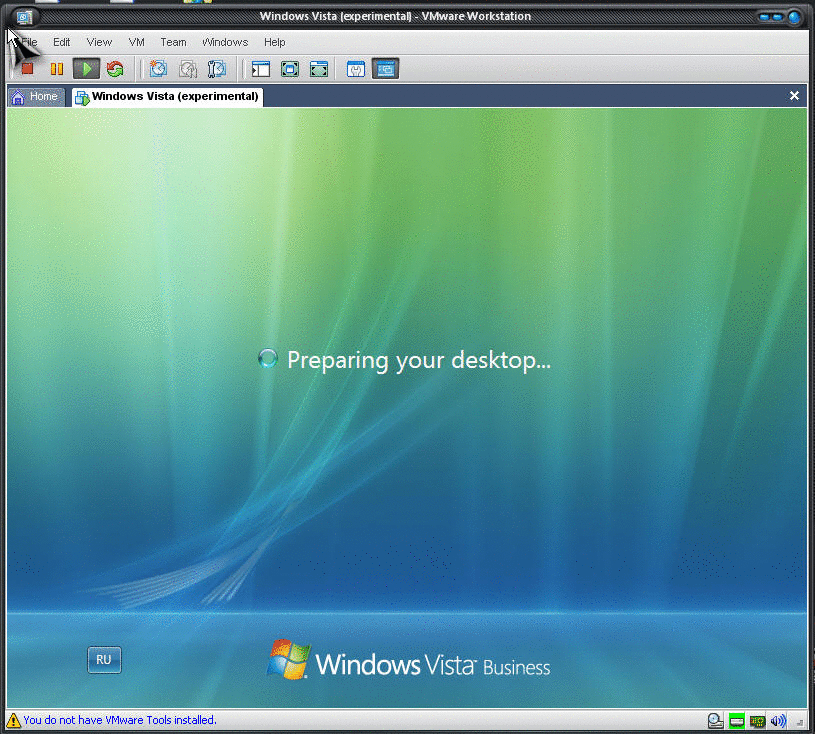
Task: Click the "Preparing your desktop..." text
Action: click(418, 360)
